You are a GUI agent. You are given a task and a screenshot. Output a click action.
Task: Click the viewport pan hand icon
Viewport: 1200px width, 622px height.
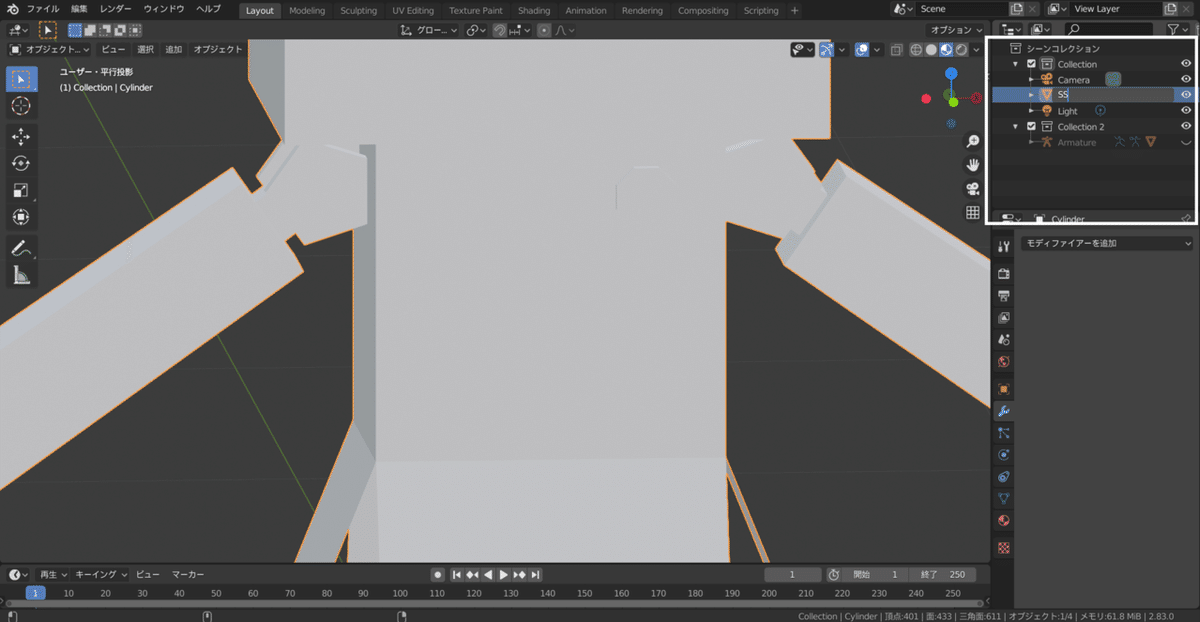pos(972,165)
